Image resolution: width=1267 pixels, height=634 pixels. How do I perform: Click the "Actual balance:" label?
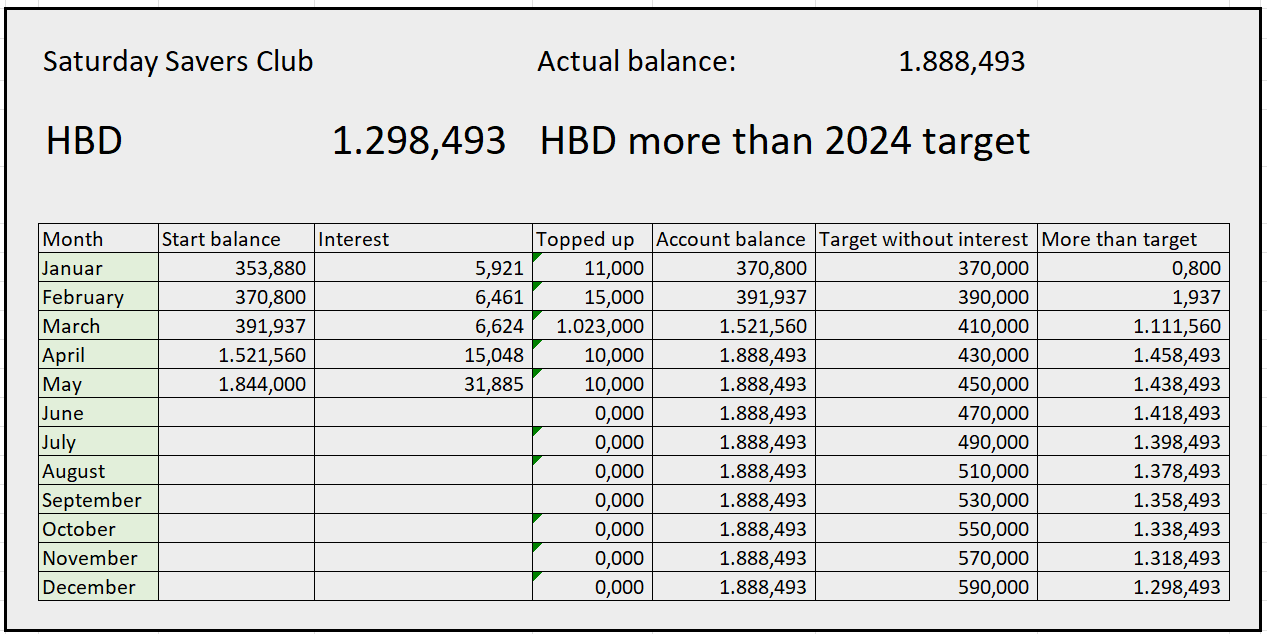636,62
